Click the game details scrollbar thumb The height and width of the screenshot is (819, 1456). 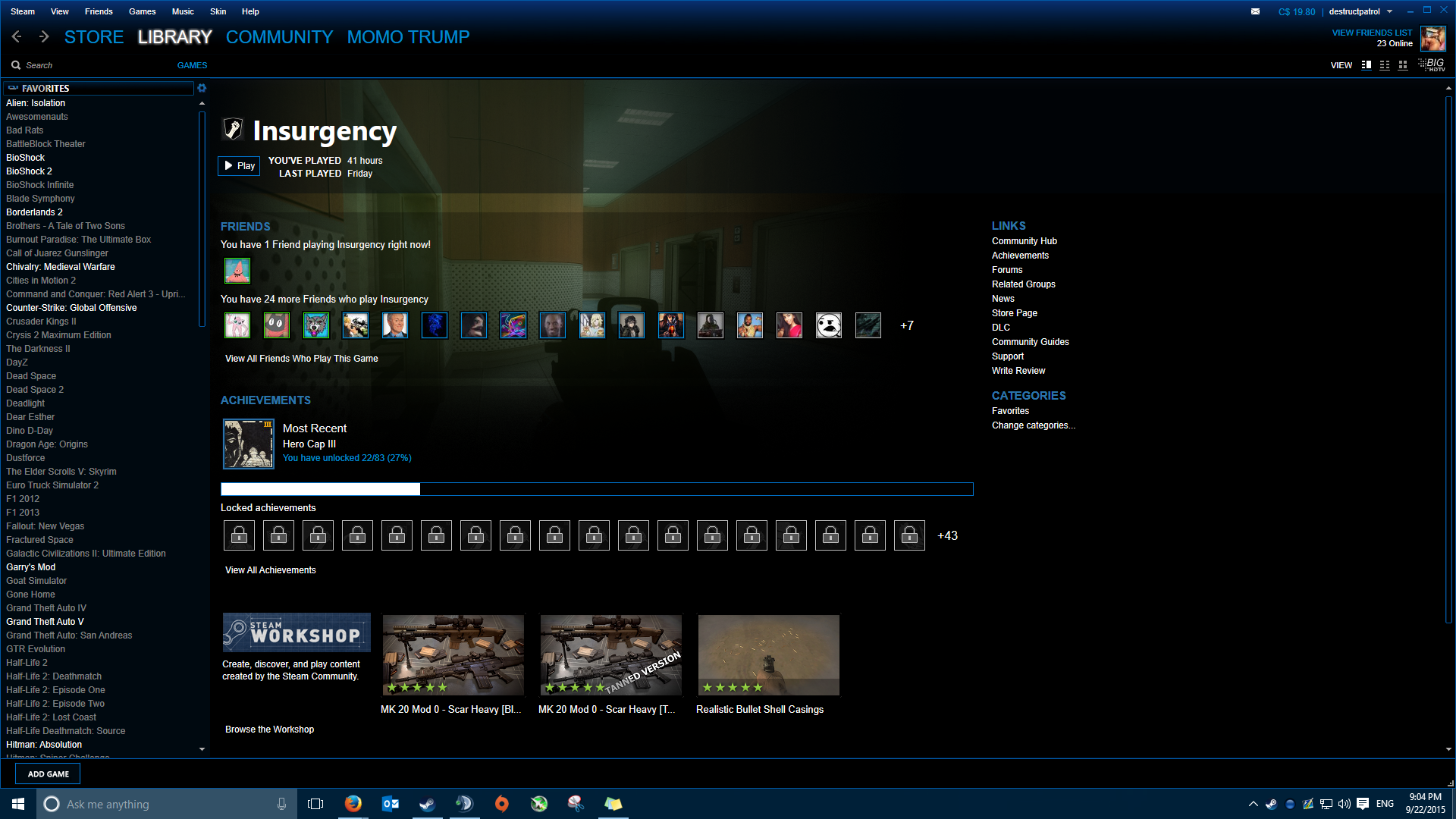(1448, 360)
